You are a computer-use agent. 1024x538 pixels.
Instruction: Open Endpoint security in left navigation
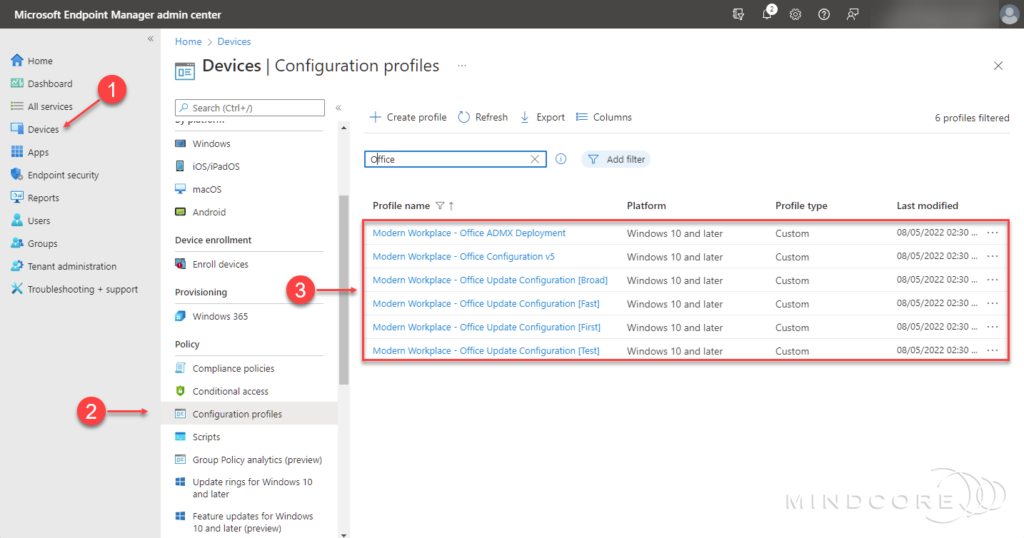pyautogui.click(x=55, y=175)
